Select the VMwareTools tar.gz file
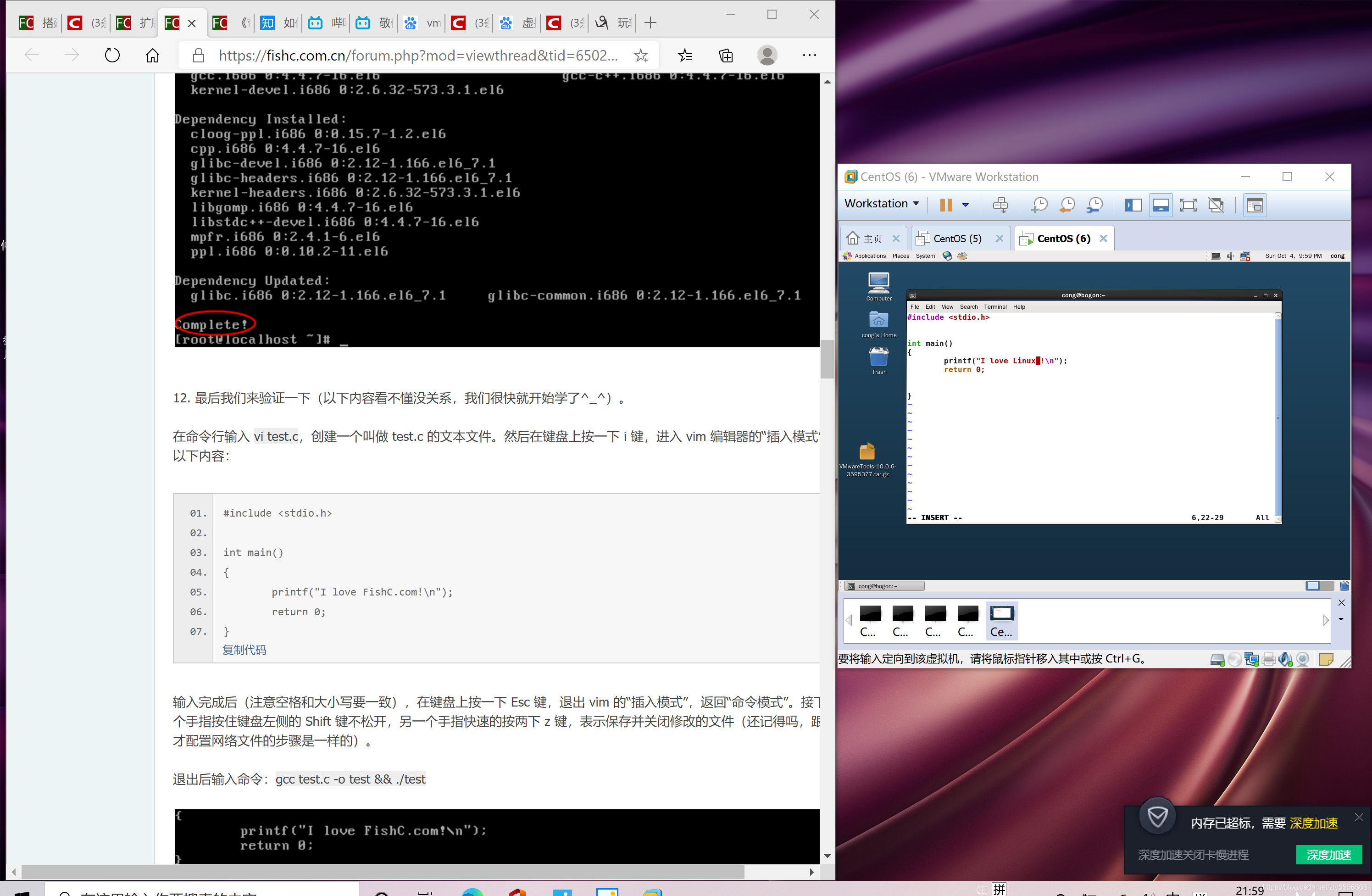The width and height of the screenshot is (1372, 896). [867, 460]
